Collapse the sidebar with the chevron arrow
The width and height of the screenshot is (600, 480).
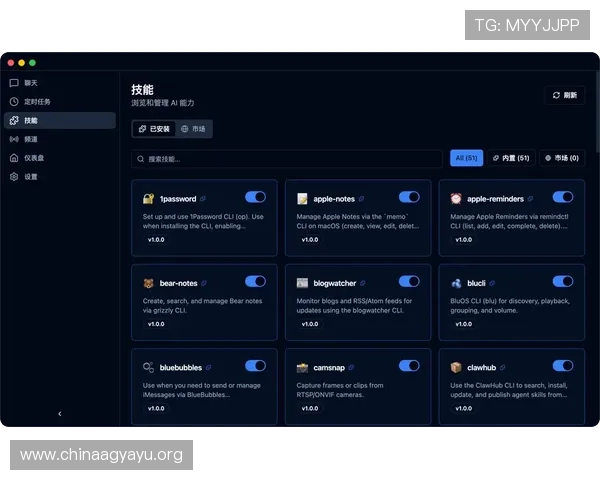click(60, 413)
